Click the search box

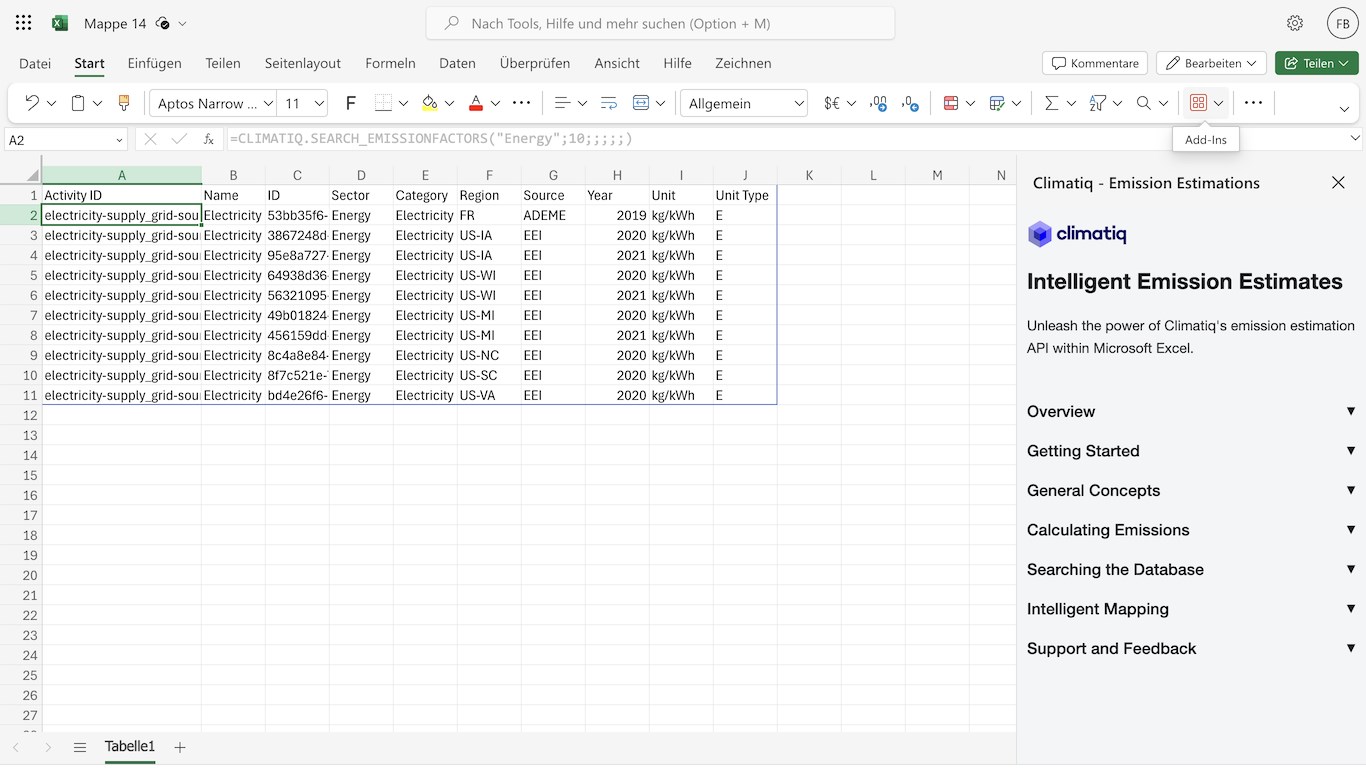(660, 23)
